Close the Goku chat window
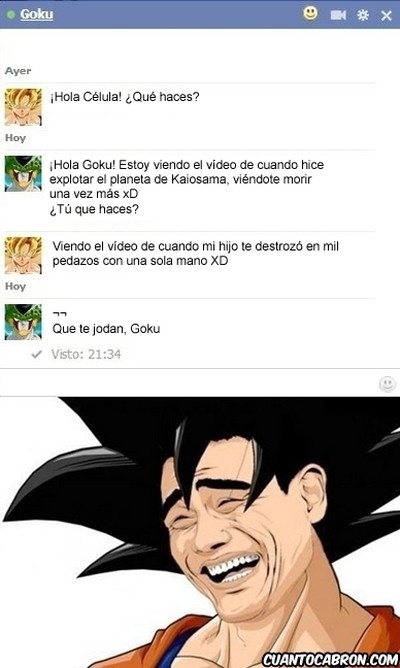 click(386, 16)
